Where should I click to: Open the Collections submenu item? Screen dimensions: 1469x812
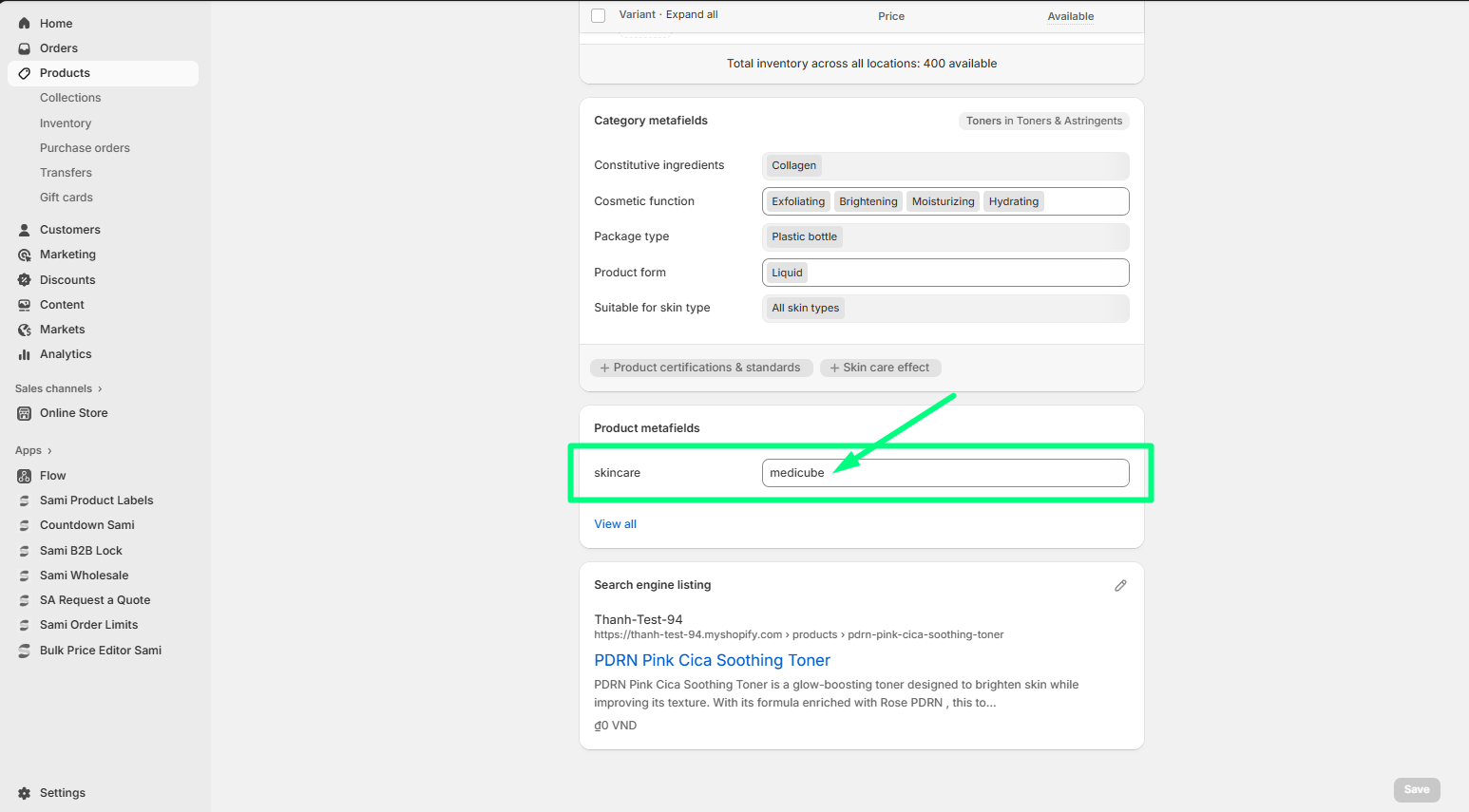click(70, 98)
